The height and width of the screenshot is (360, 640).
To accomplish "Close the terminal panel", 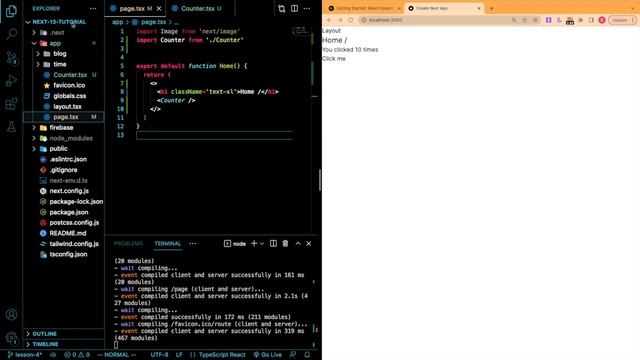I will pos(309,243).
